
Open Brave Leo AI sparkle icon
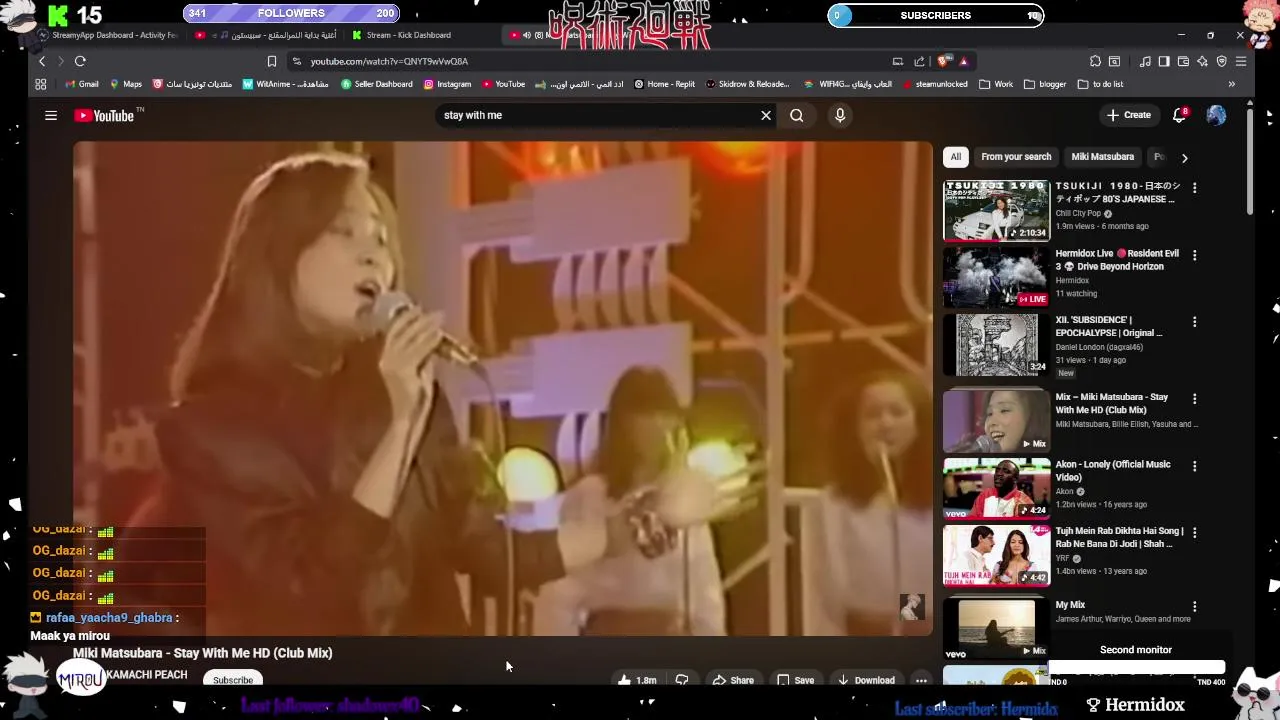click(x=1202, y=61)
